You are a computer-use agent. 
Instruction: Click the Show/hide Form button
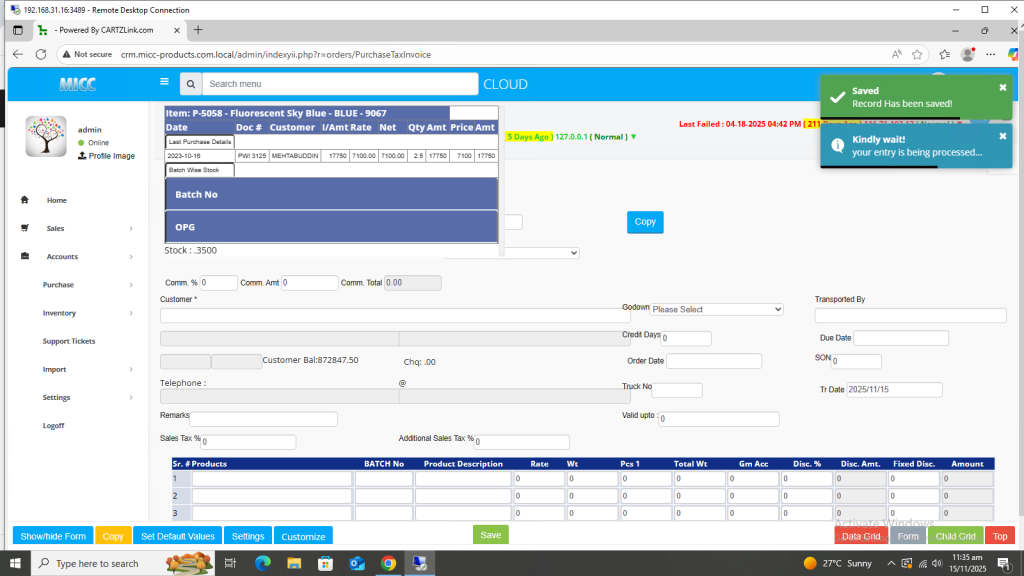(x=53, y=536)
